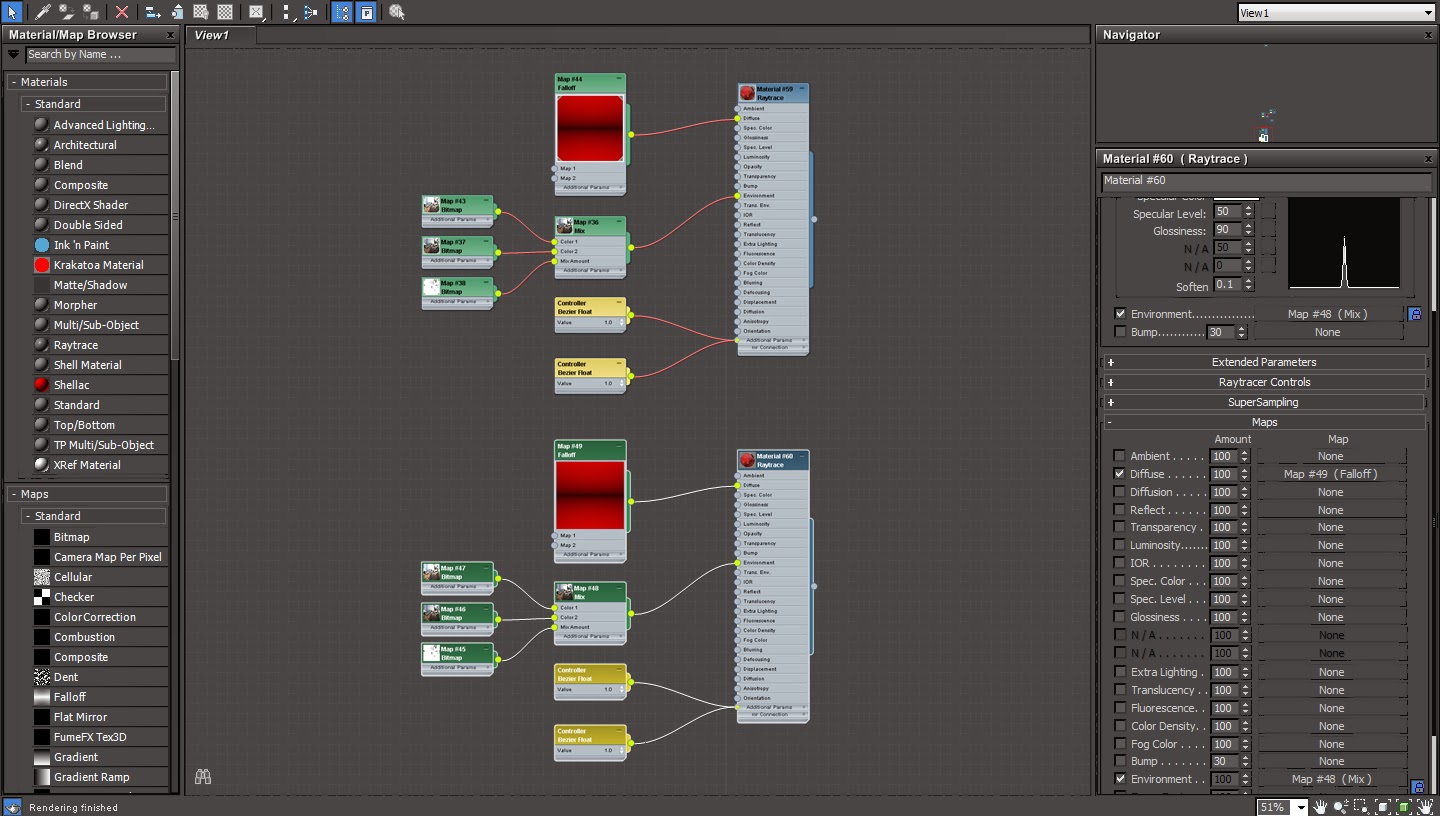
Task: Select the View1 tab
Action: [x=220, y=35]
